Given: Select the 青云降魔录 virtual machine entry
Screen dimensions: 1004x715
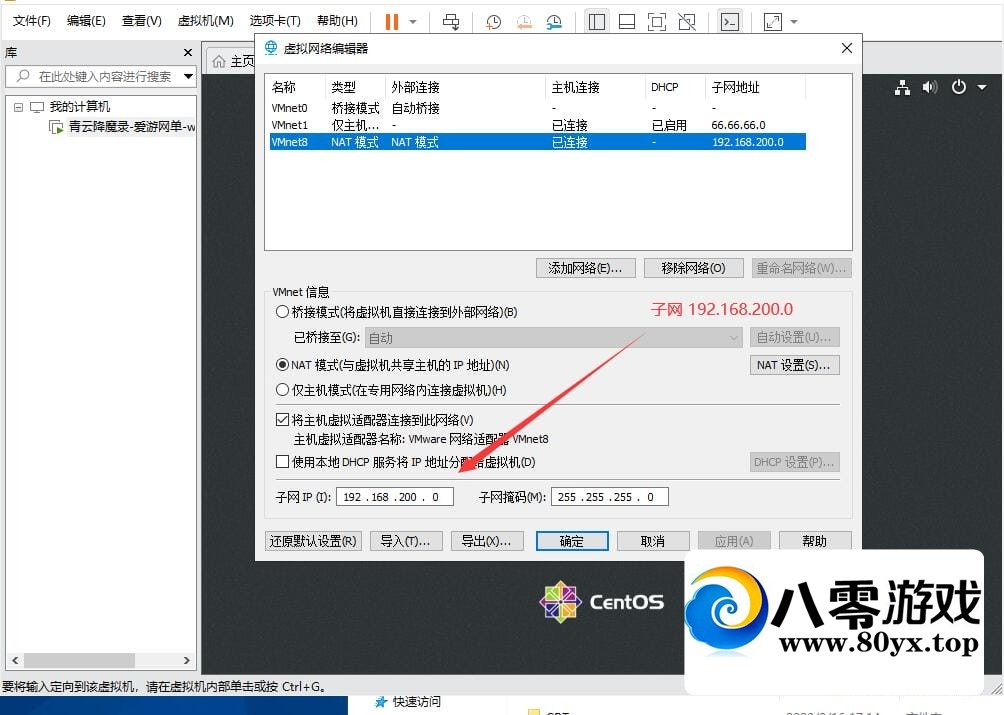Looking at the screenshot, I should point(131,127).
